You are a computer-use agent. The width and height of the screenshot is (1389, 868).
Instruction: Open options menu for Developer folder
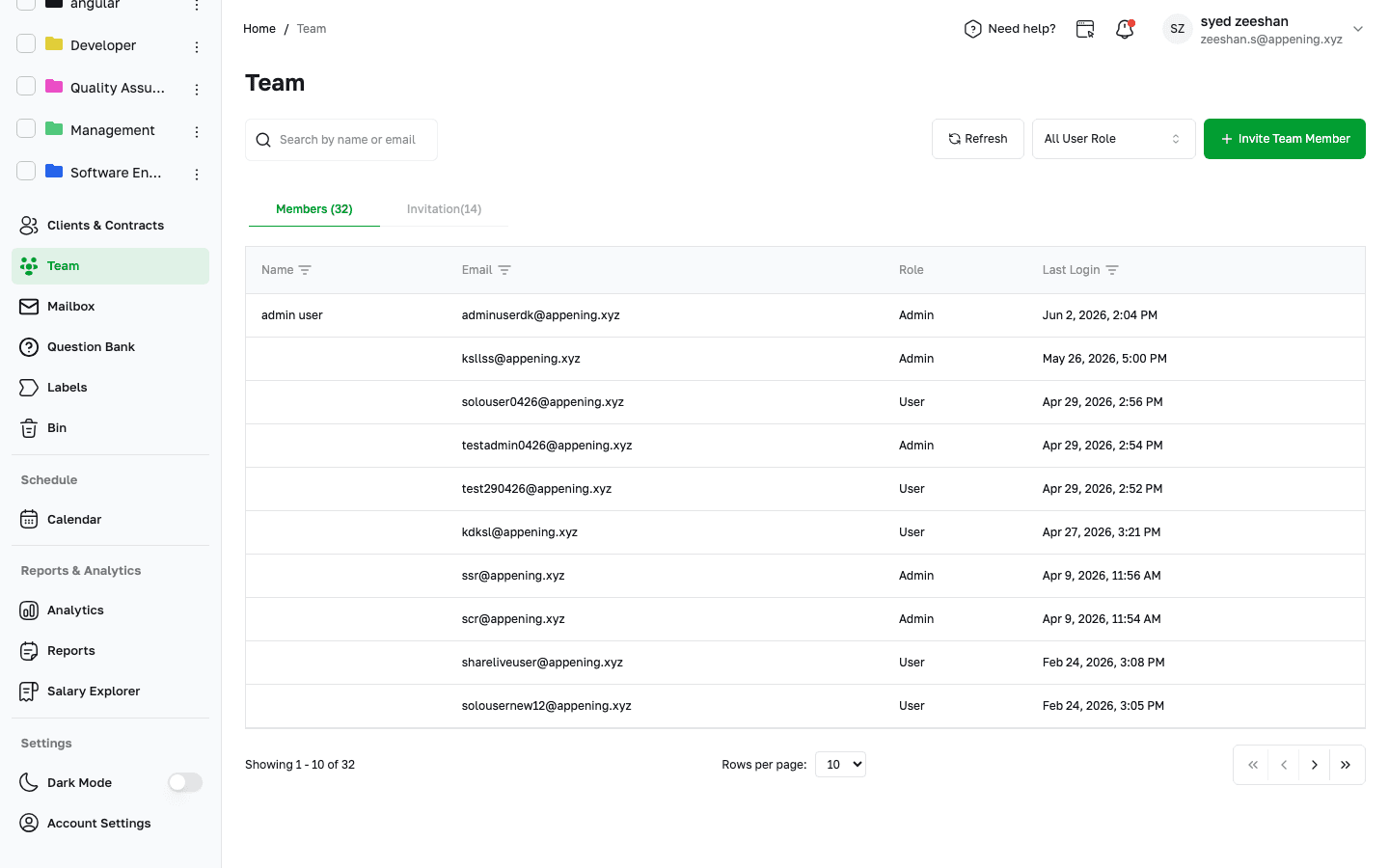pos(197,47)
